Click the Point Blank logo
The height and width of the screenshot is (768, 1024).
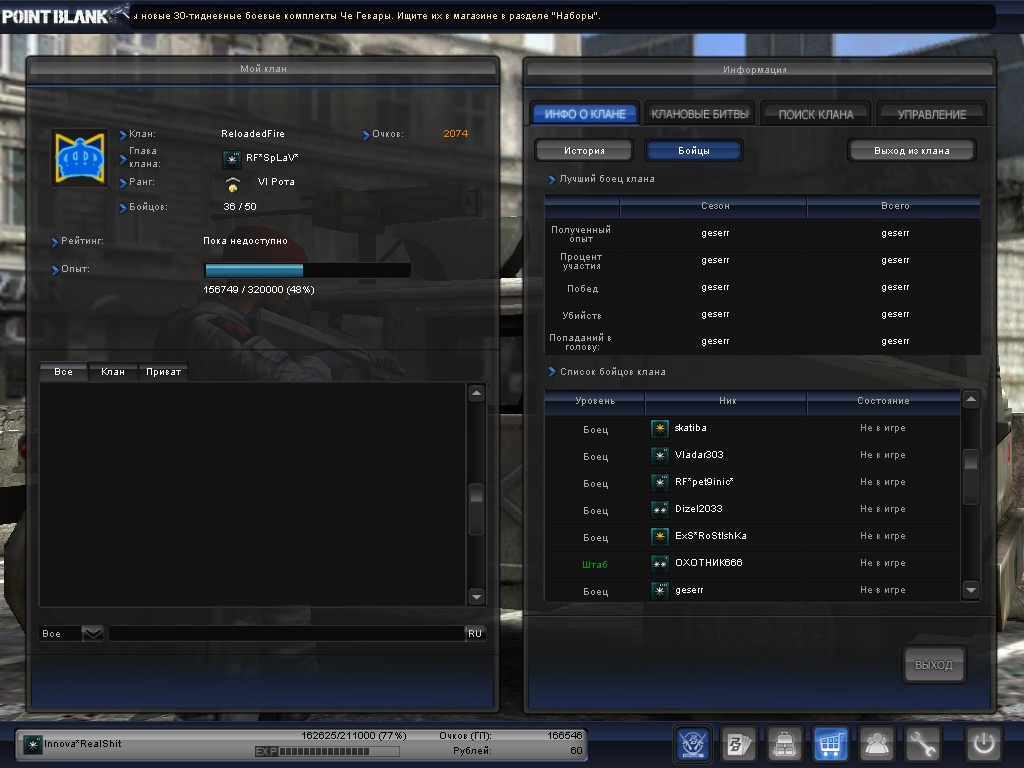(x=63, y=16)
